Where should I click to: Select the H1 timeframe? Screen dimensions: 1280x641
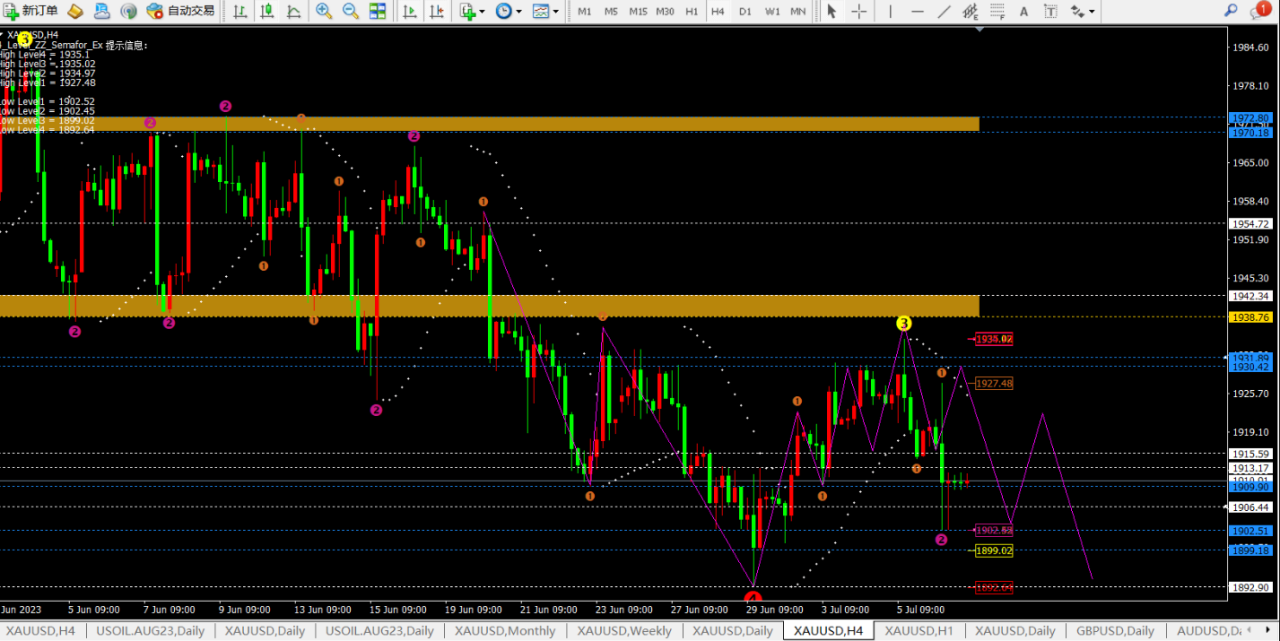[x=692, y=11]
